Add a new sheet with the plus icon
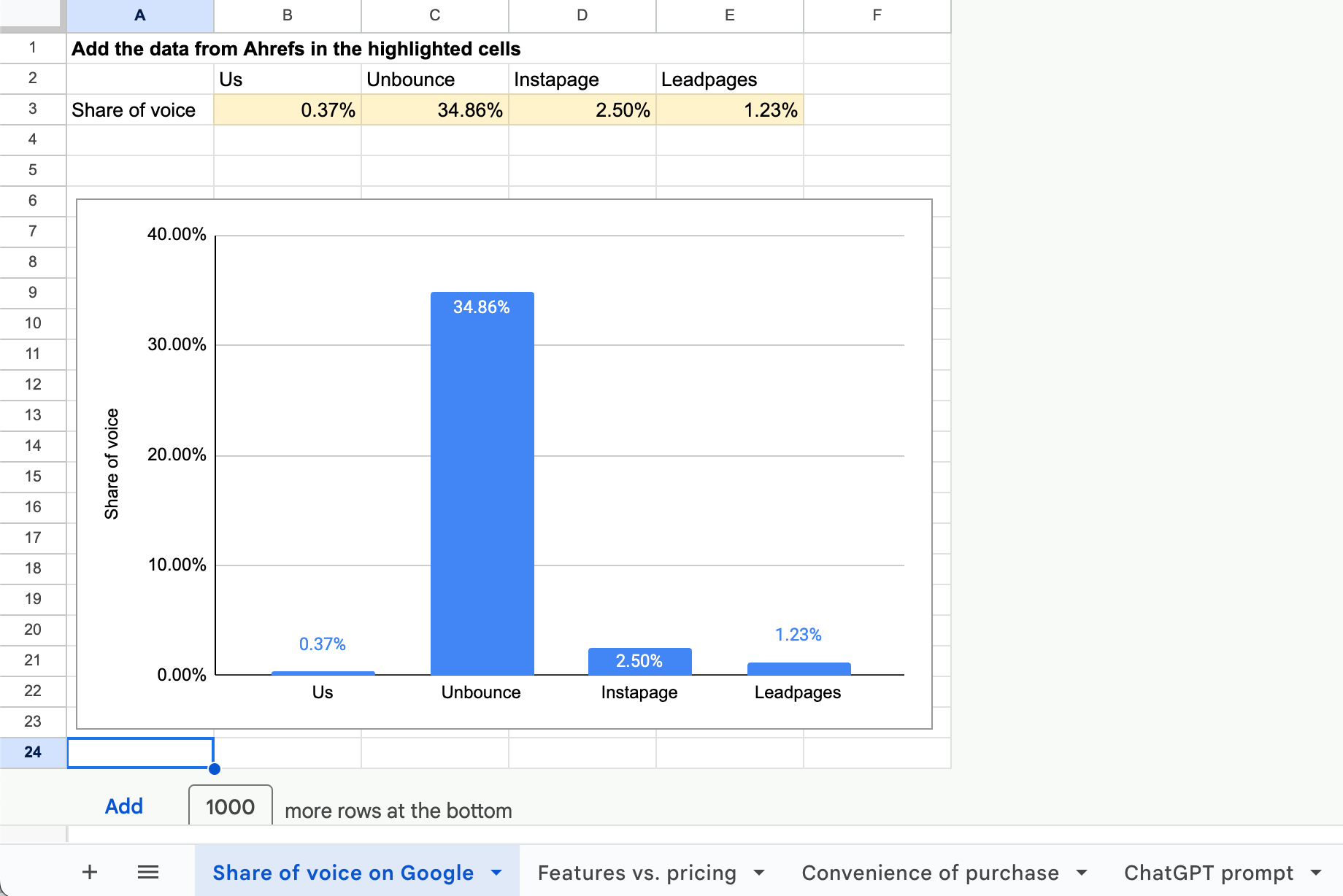1343x896 pixels. tap(89, 871)
